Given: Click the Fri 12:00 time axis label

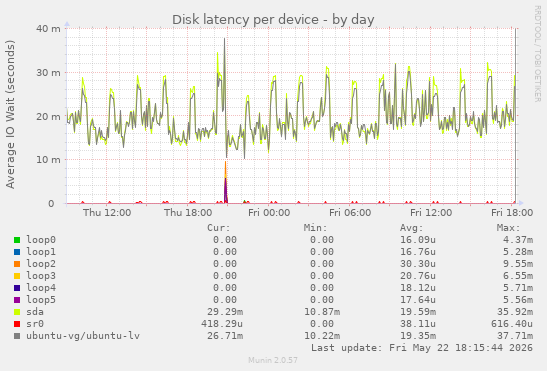Looking at the screenshot, I should coord(431,213).
